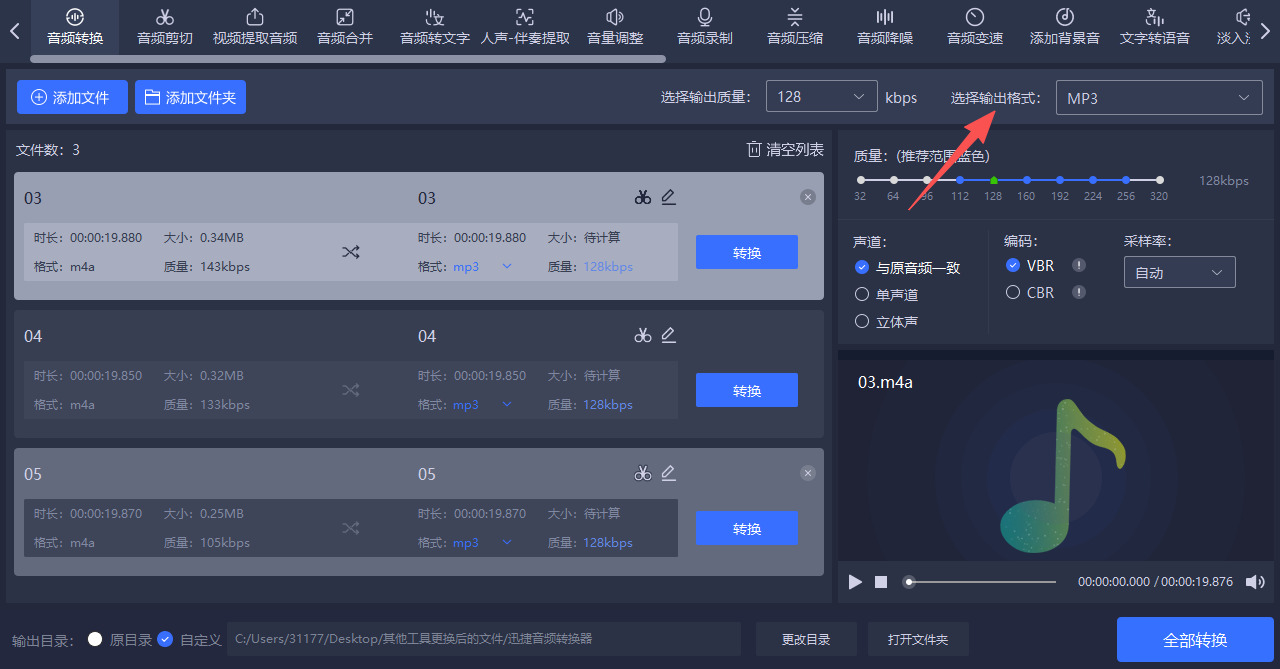Remove file 03 from list
This screenshot has width=1280, height=669.
tap(808, 197)
